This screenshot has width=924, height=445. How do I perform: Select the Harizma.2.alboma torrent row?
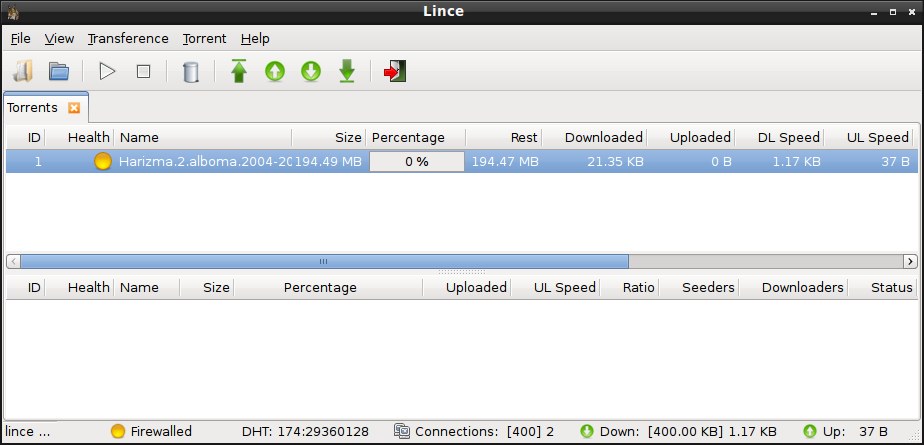click(x=462, y=161)
